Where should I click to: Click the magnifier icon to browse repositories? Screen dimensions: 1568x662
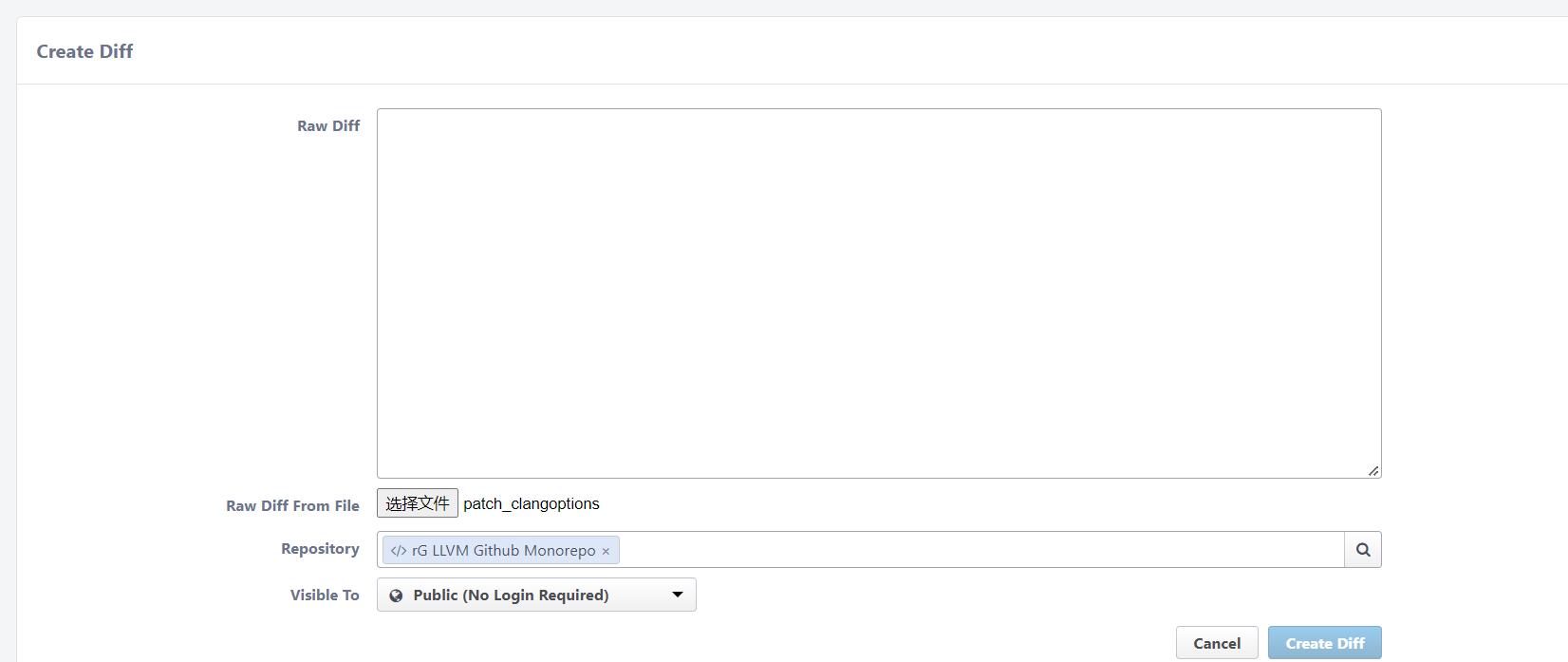pyautogui.click(x=1363, y=549)
